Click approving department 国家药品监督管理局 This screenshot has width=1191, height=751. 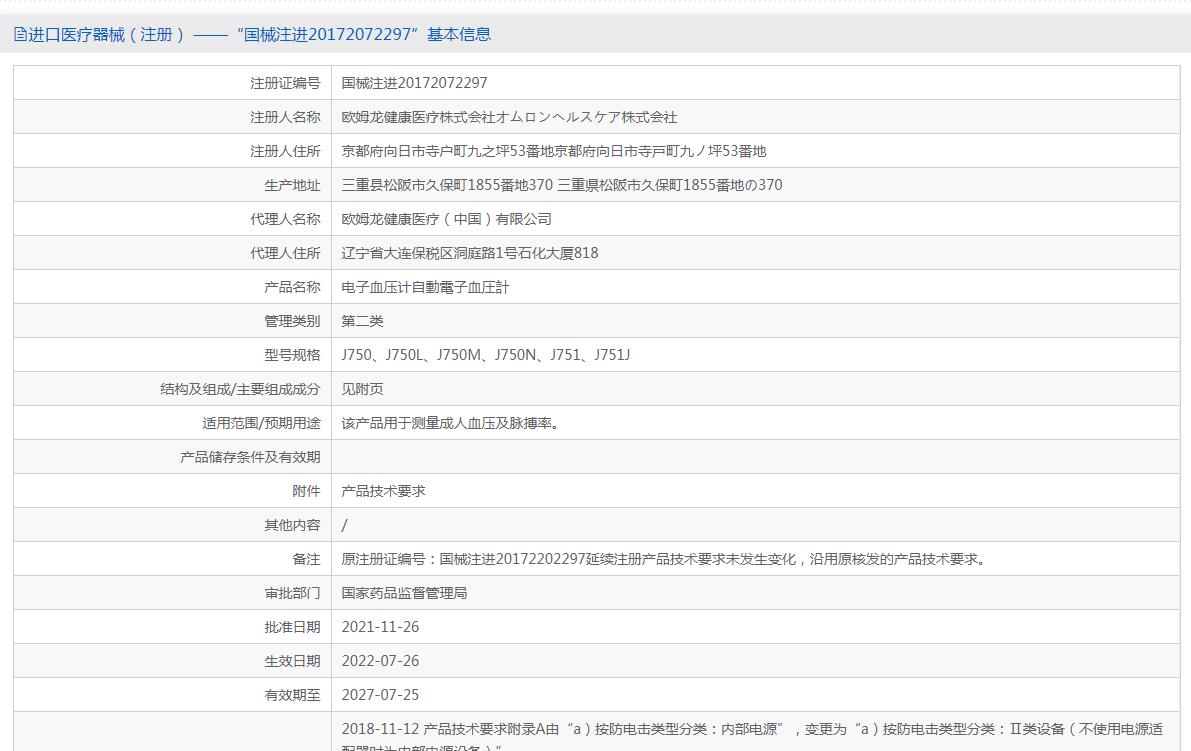[404, 593]
